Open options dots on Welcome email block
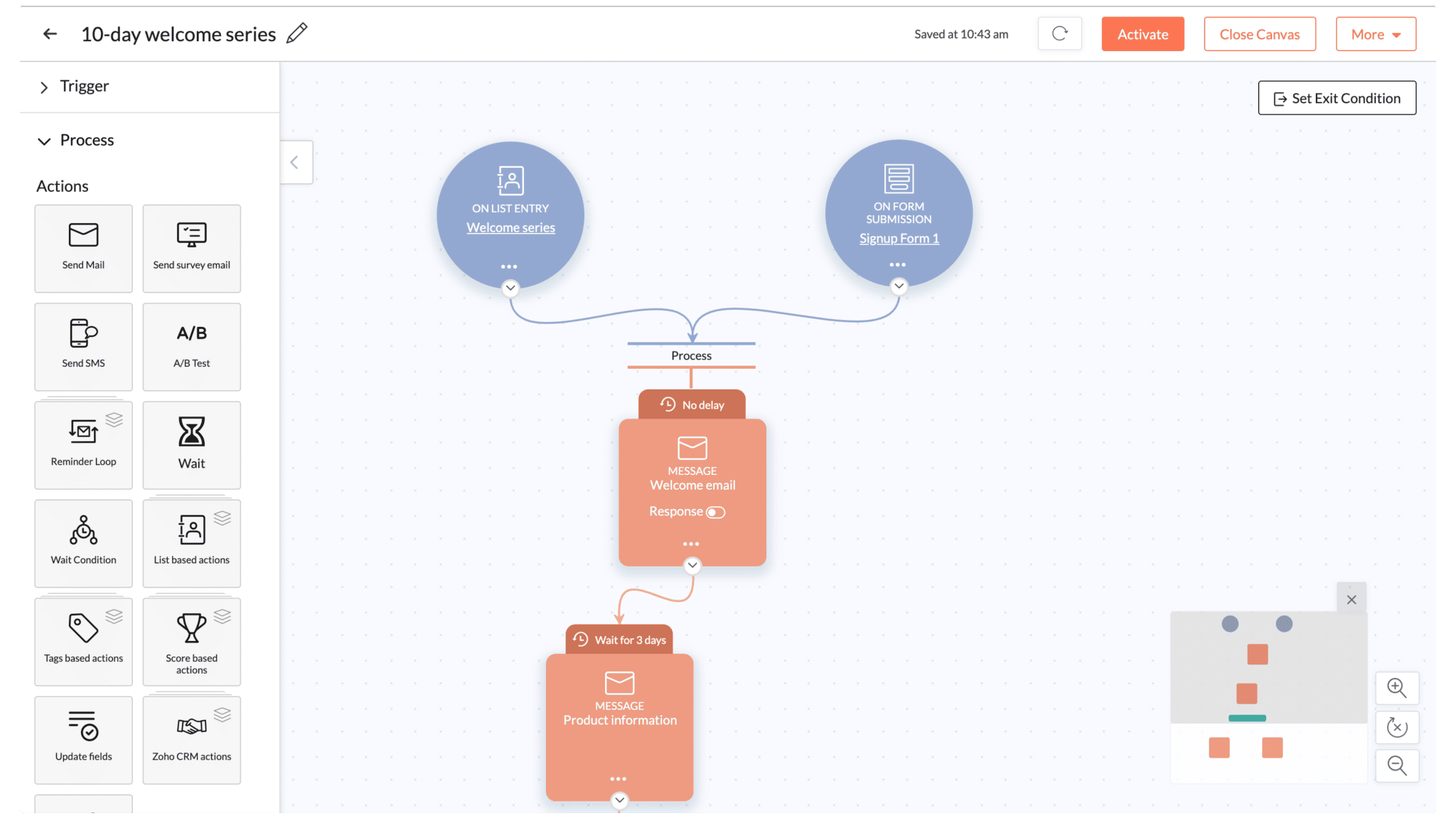The width and height of the screenshot is (1456, 818). click(691, 544)
